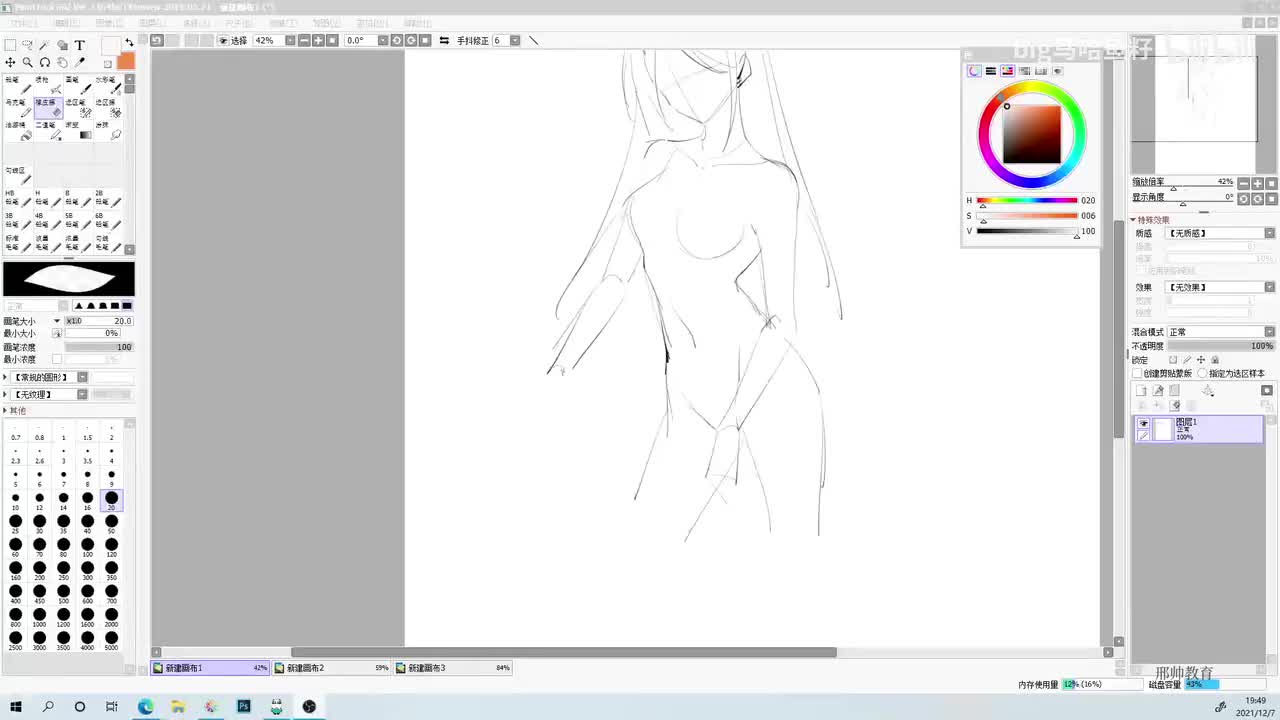Open 混合模式 blend mode dropdown
This screenshot has width=1280, height=720.
pyautogui.click(x=1270, y=332)
